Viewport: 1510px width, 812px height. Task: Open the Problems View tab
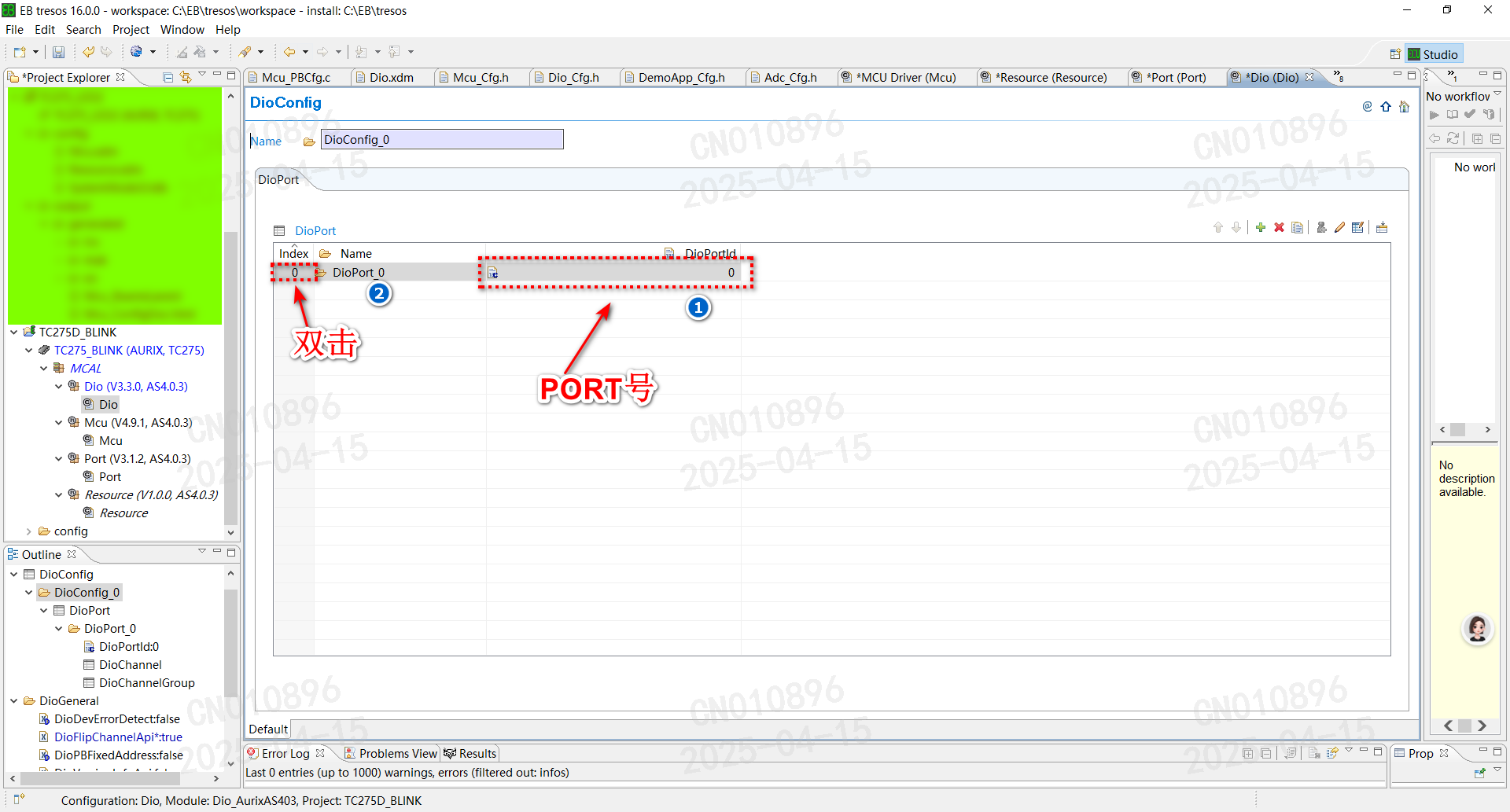[x=392, y=753]
